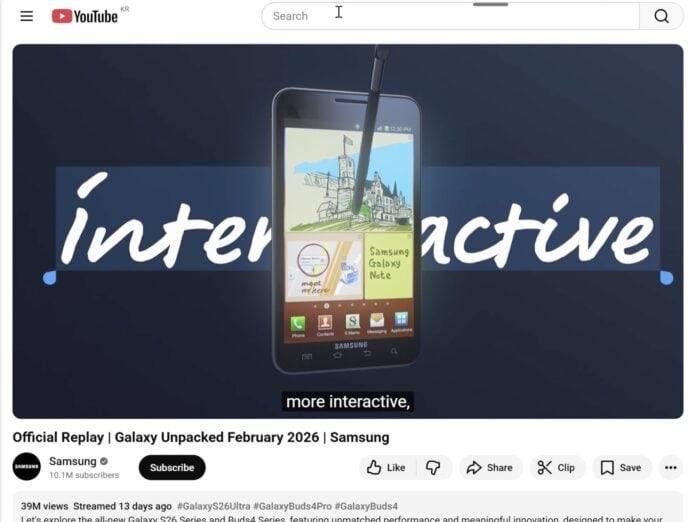Select the left blue selection handle

50,278
